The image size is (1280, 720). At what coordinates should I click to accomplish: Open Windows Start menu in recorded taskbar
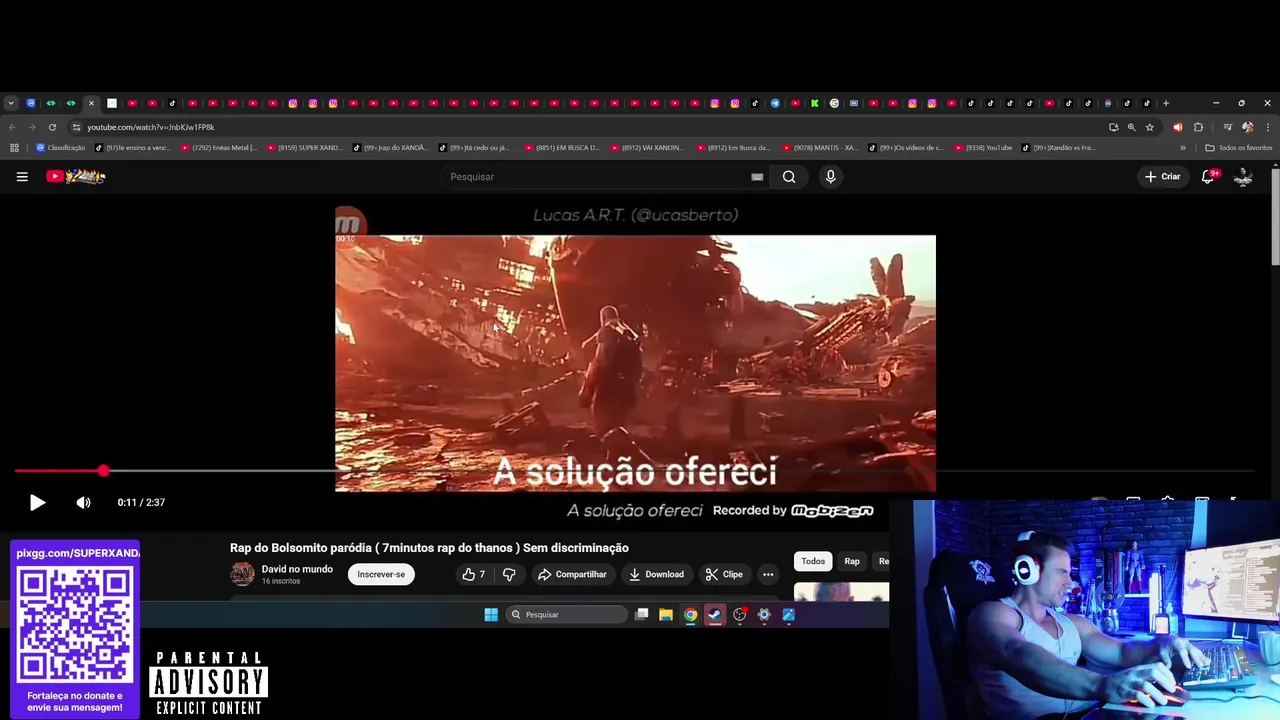(491, 615)
